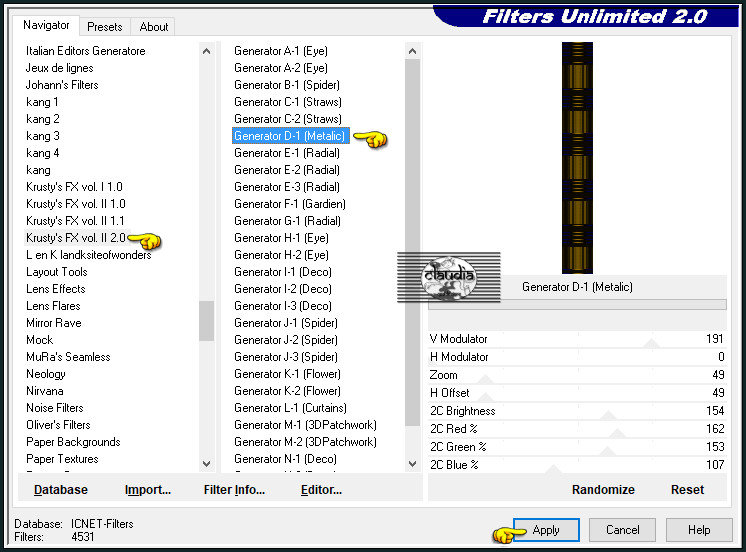Select Nirvana category

point(45,391)
